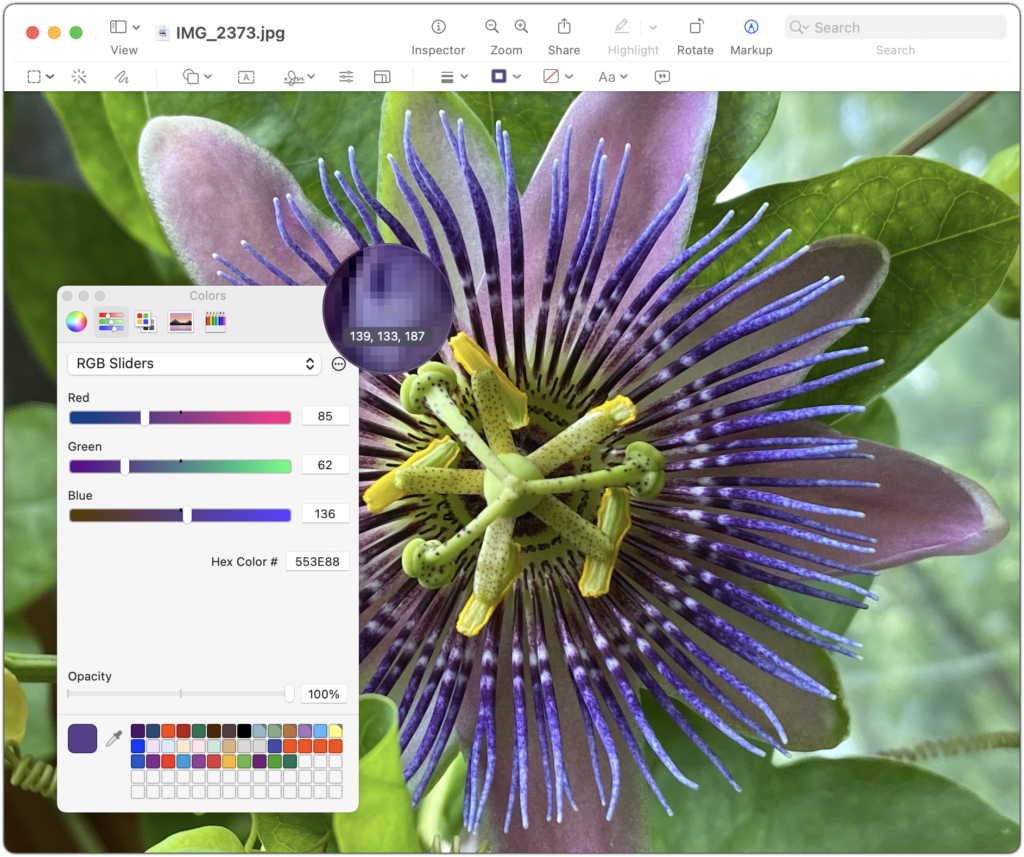
Task: Click the Hex Color input field
Action: click(x=317, y=562)
